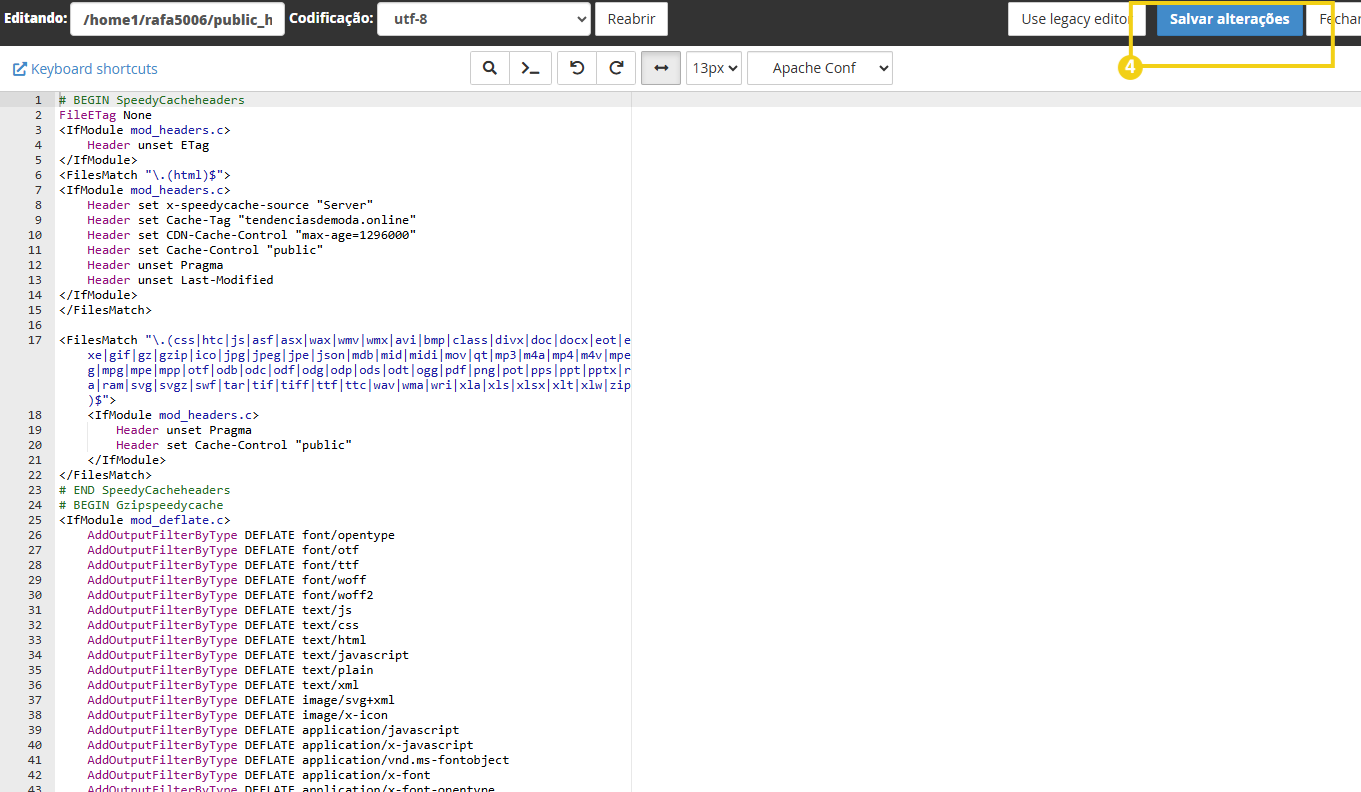
Task: Toggle line wrap with the double-arrow icon
Action: 661,68
